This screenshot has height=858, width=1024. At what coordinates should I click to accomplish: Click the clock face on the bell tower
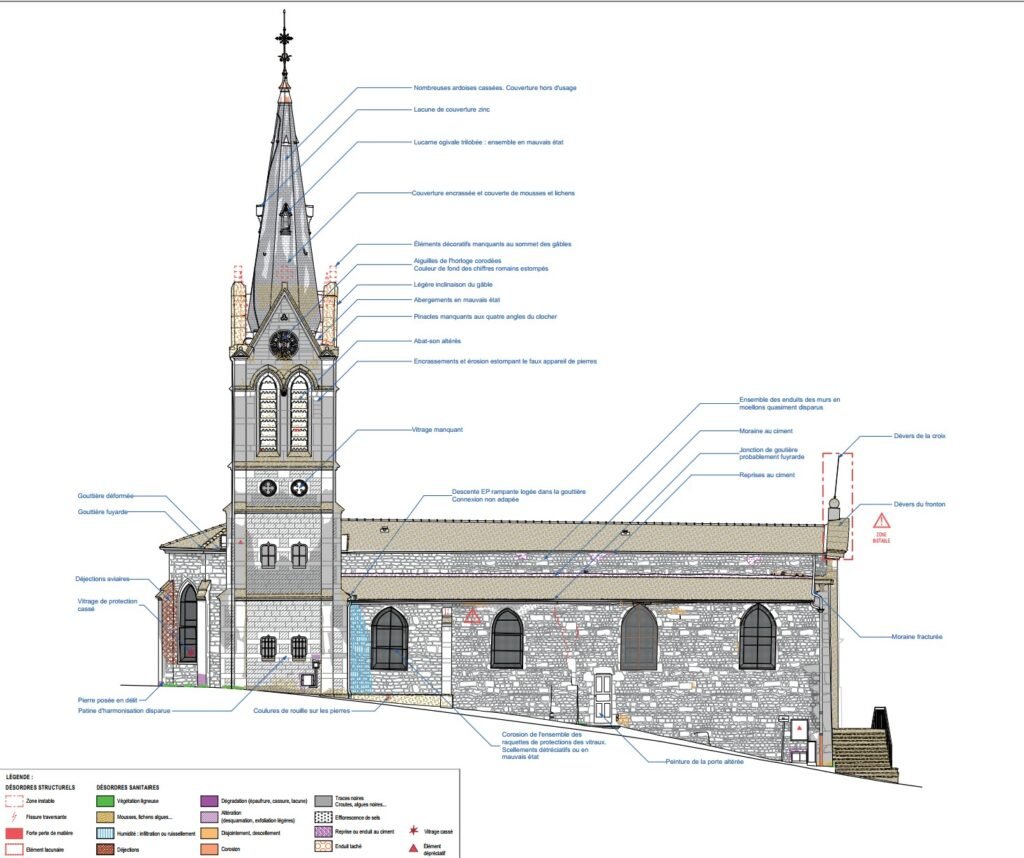pos(283,343)
